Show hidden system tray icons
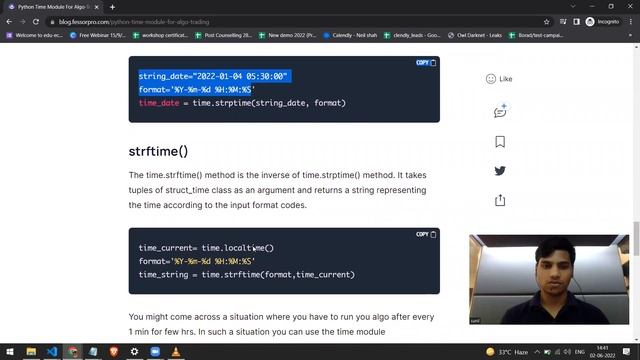This screenshot has width=640, height=360. pyautogui.click(x=537, y=352)
